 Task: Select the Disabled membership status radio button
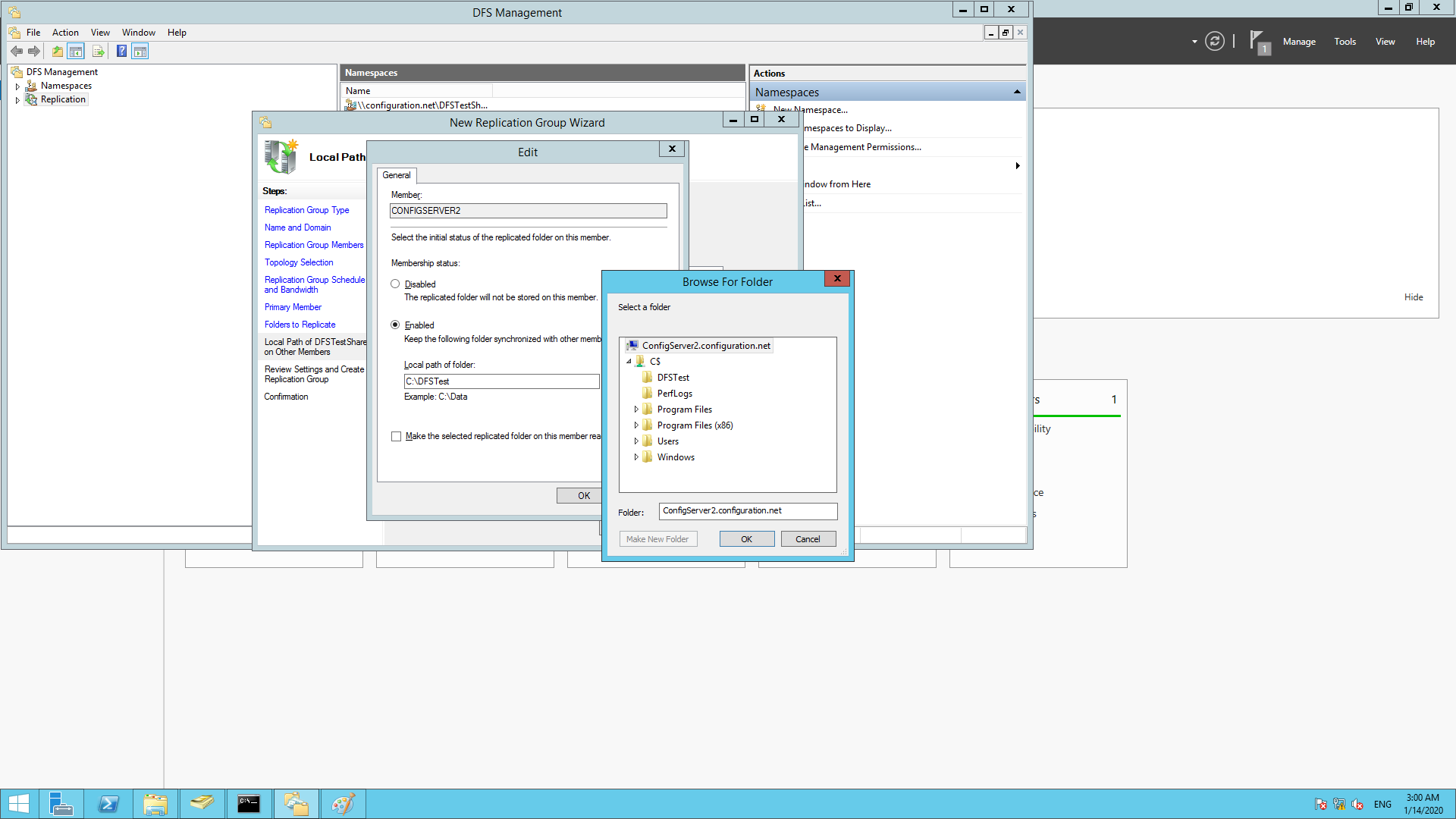tap(395, 284)
